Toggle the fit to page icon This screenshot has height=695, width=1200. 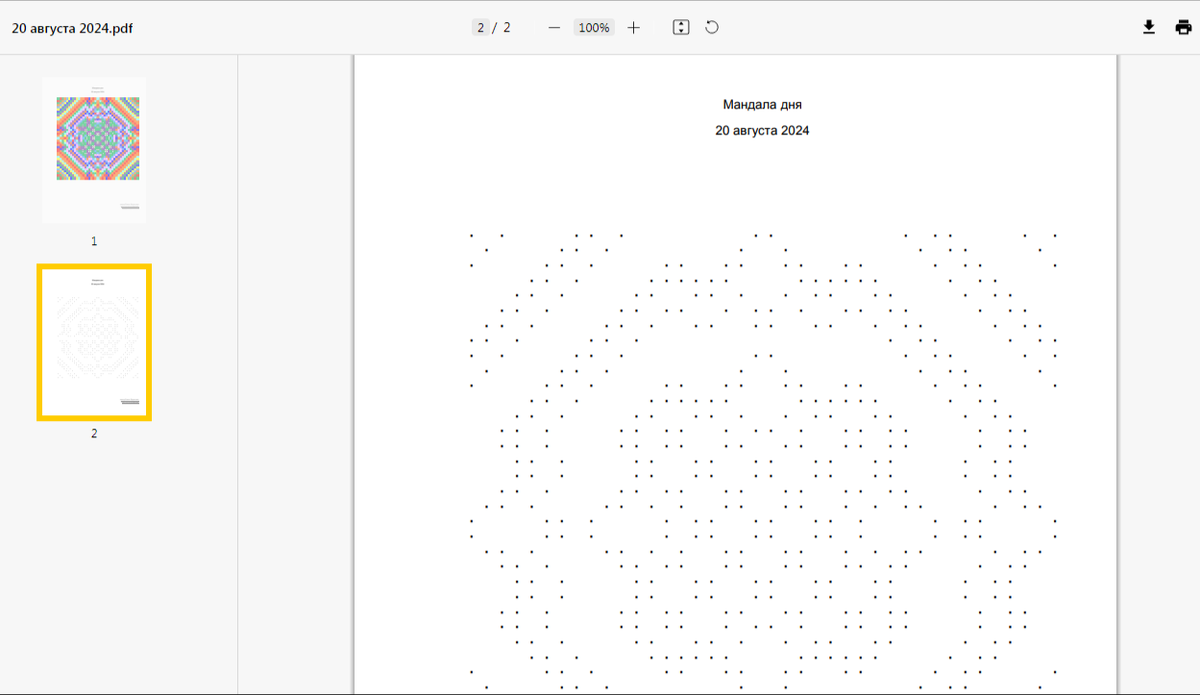(681, 28)
